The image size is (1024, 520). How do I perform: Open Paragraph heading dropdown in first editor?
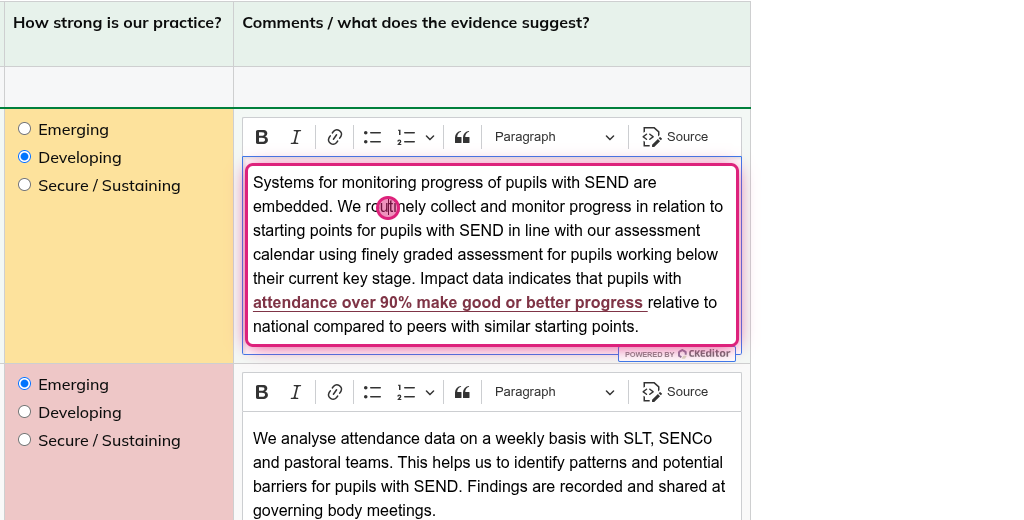554,137
